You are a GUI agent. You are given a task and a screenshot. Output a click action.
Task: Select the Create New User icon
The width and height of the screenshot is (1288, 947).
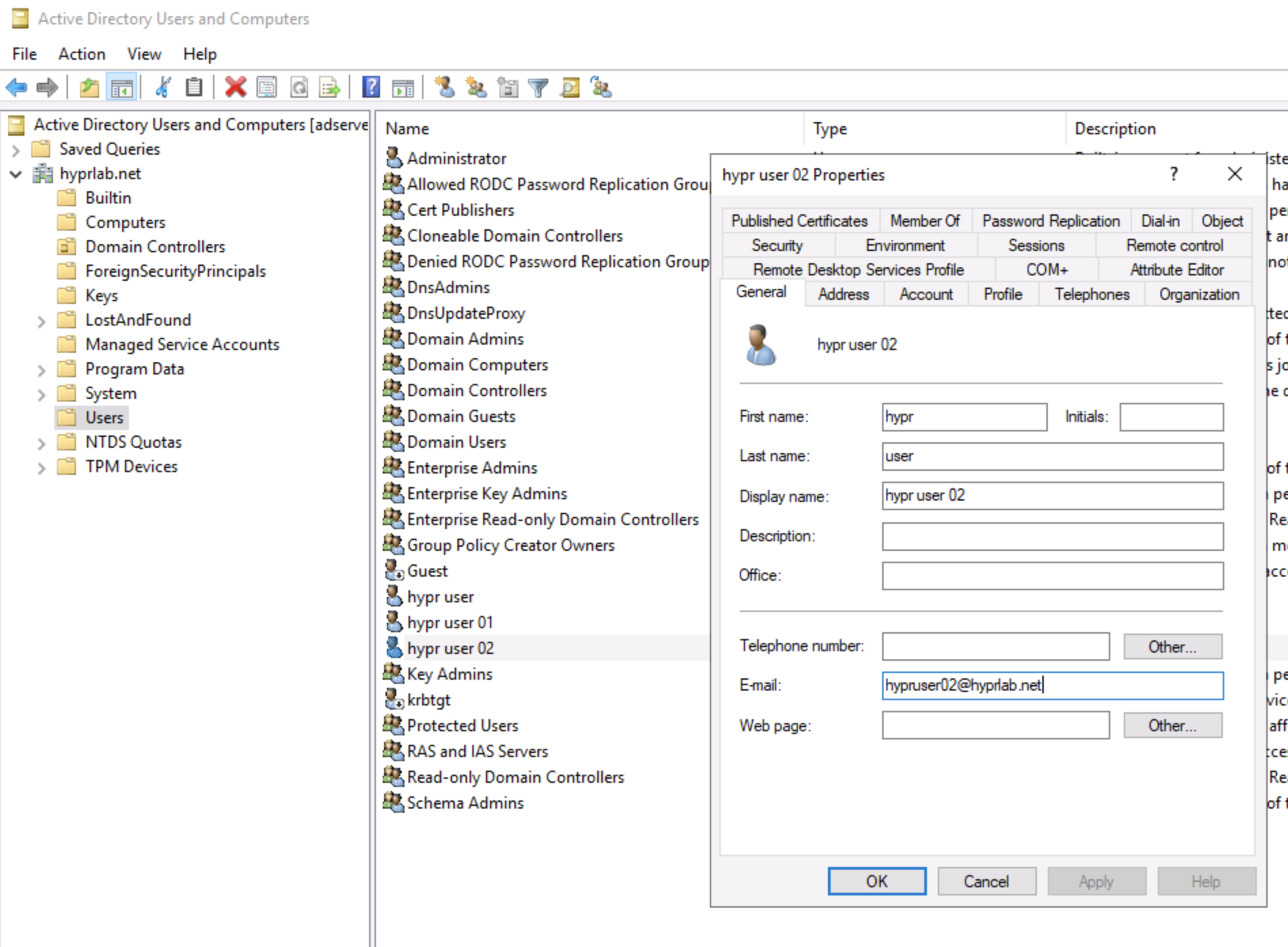click(444, 88)
